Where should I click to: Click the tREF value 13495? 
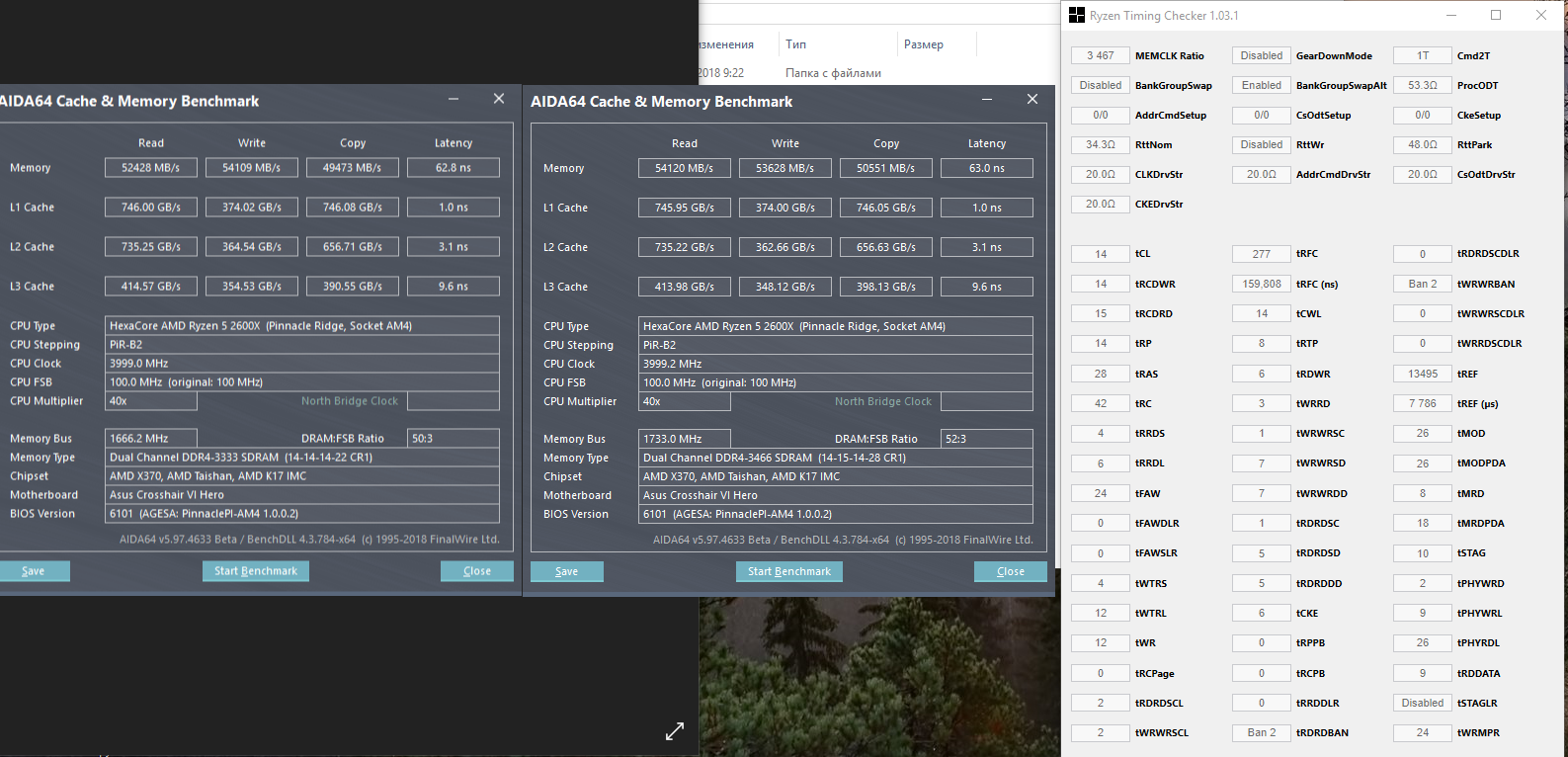pyautogui.click(x=1423, y=374)
